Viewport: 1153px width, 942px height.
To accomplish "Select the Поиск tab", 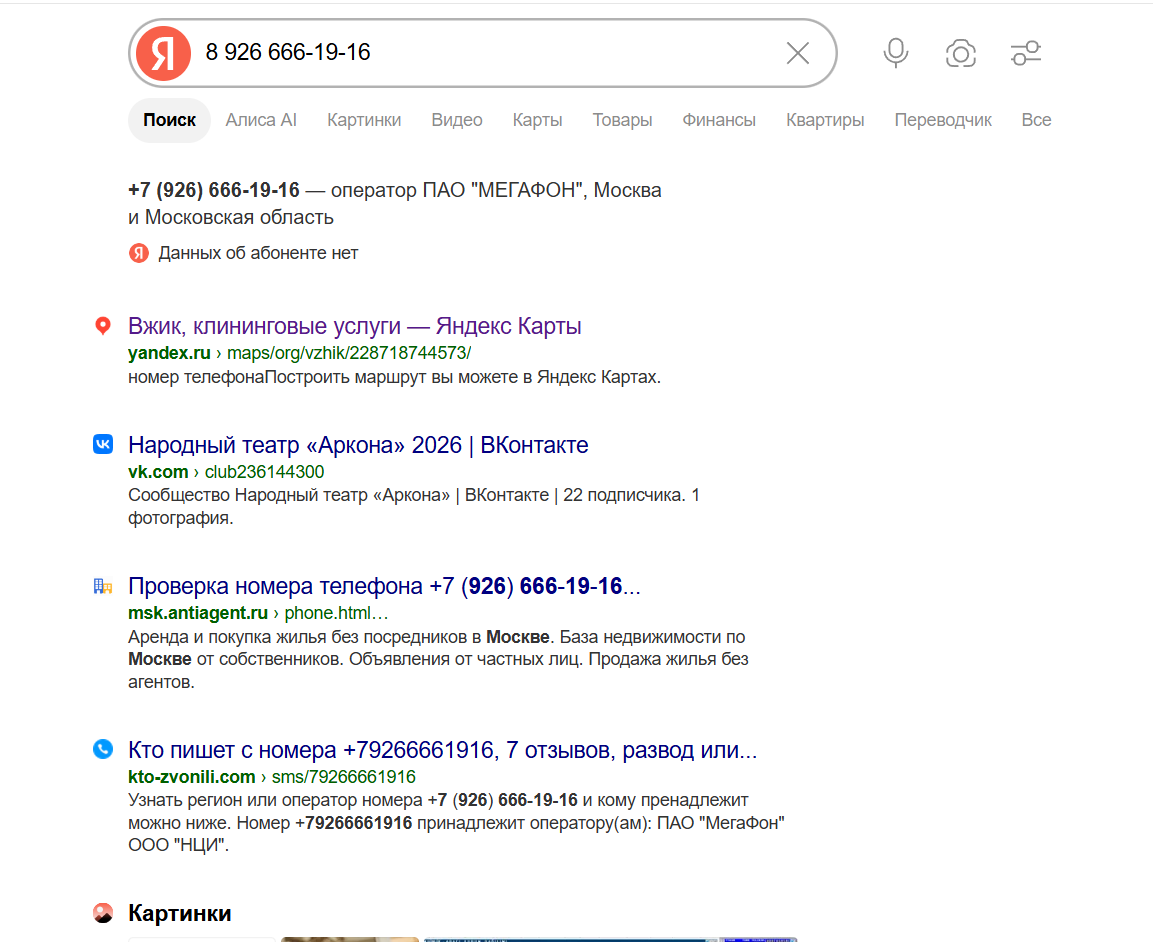I will [169, 120].
